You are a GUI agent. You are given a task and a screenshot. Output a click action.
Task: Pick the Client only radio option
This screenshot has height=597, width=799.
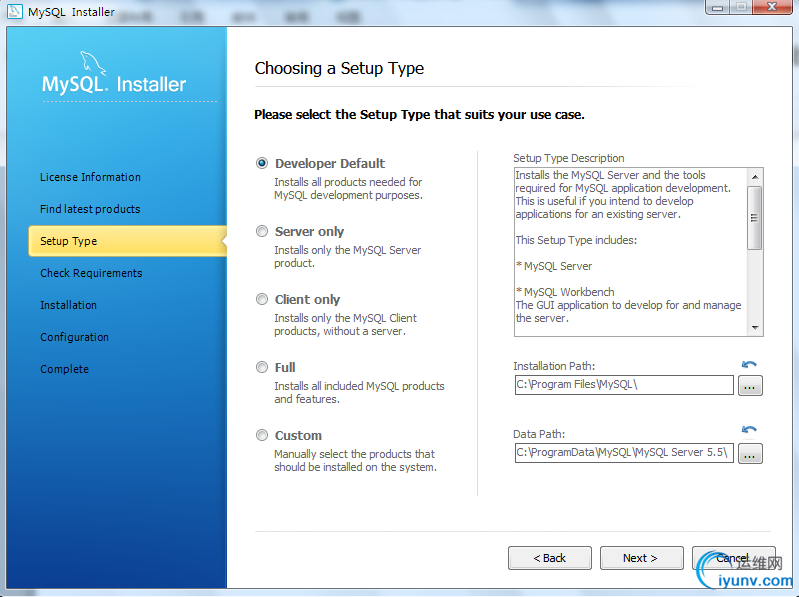pos(262,299)
